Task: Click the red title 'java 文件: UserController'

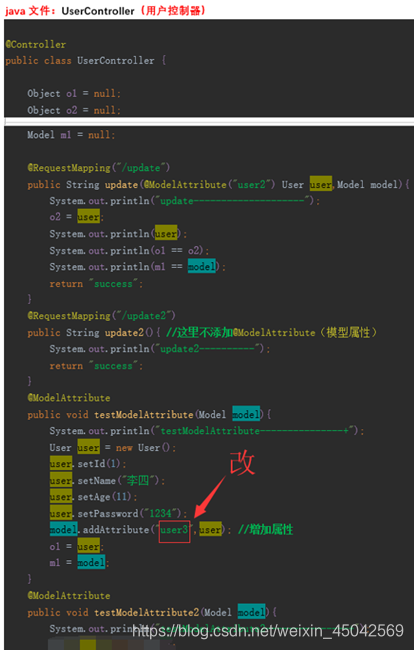Action: coord(69,10)
